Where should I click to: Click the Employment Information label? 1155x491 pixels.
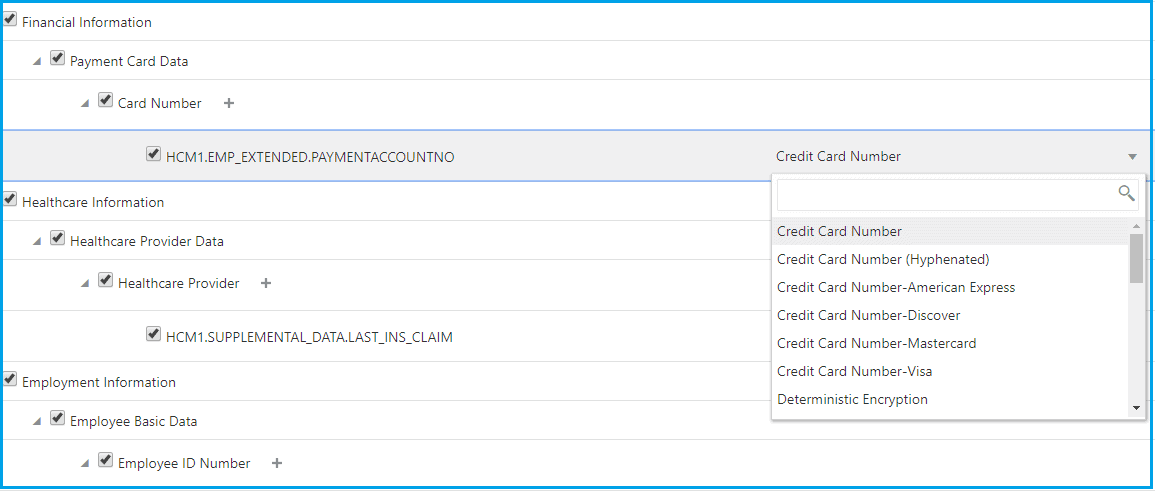(99, 382)
